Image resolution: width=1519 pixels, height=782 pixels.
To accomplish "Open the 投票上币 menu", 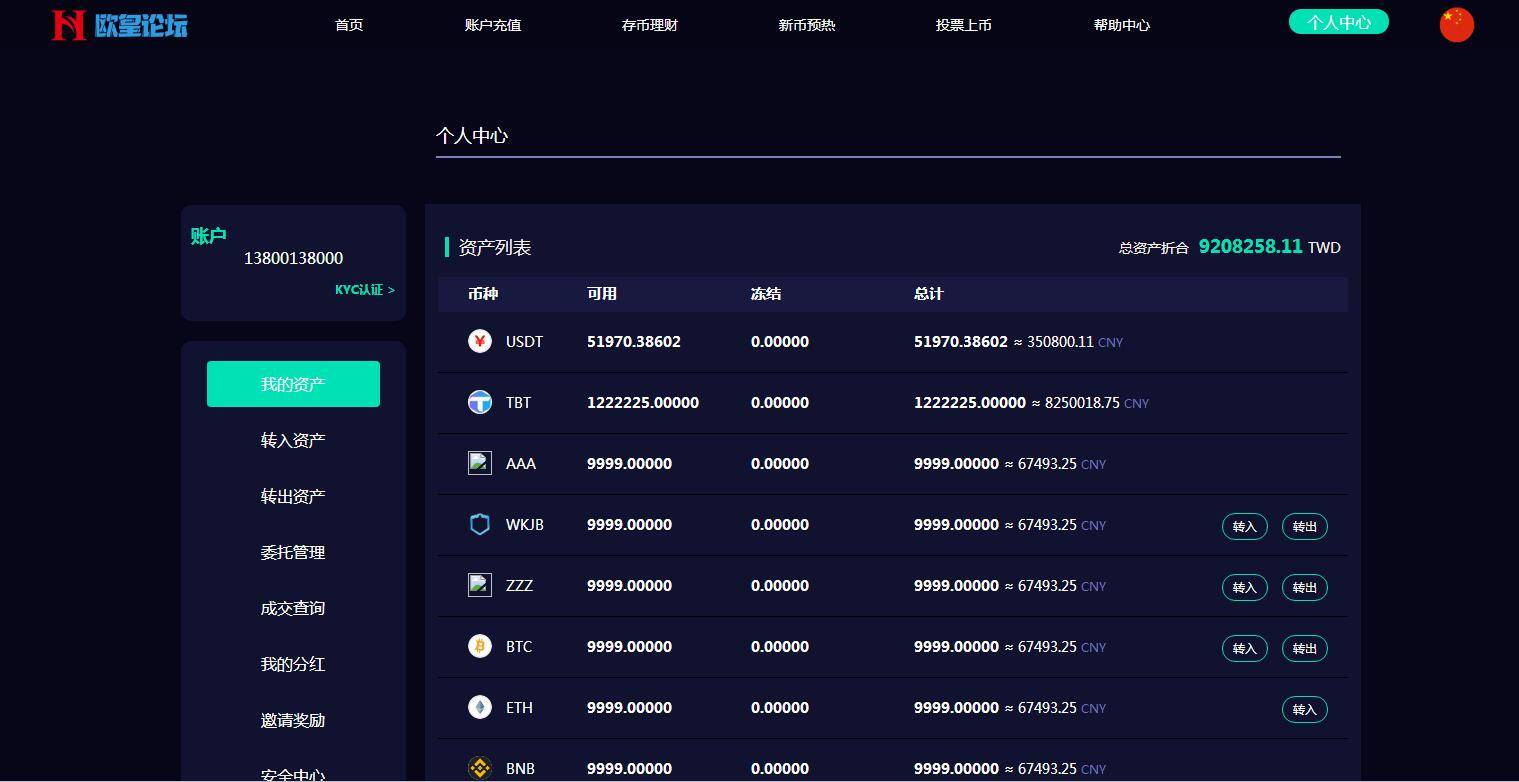I will (964, 25).
